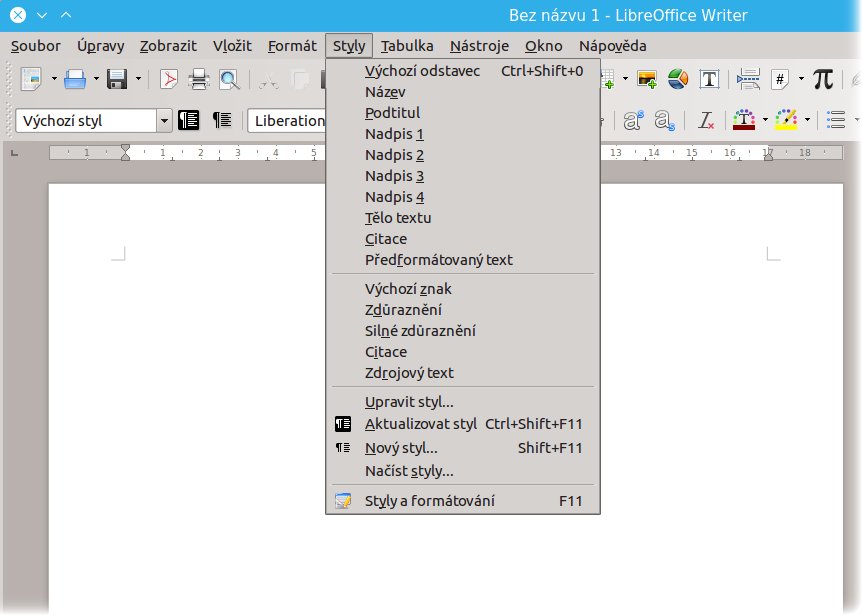The width and height of the screenshot is (862, 615).
Task: Click the New document icon in toolbar
Action: click(32, 80)
